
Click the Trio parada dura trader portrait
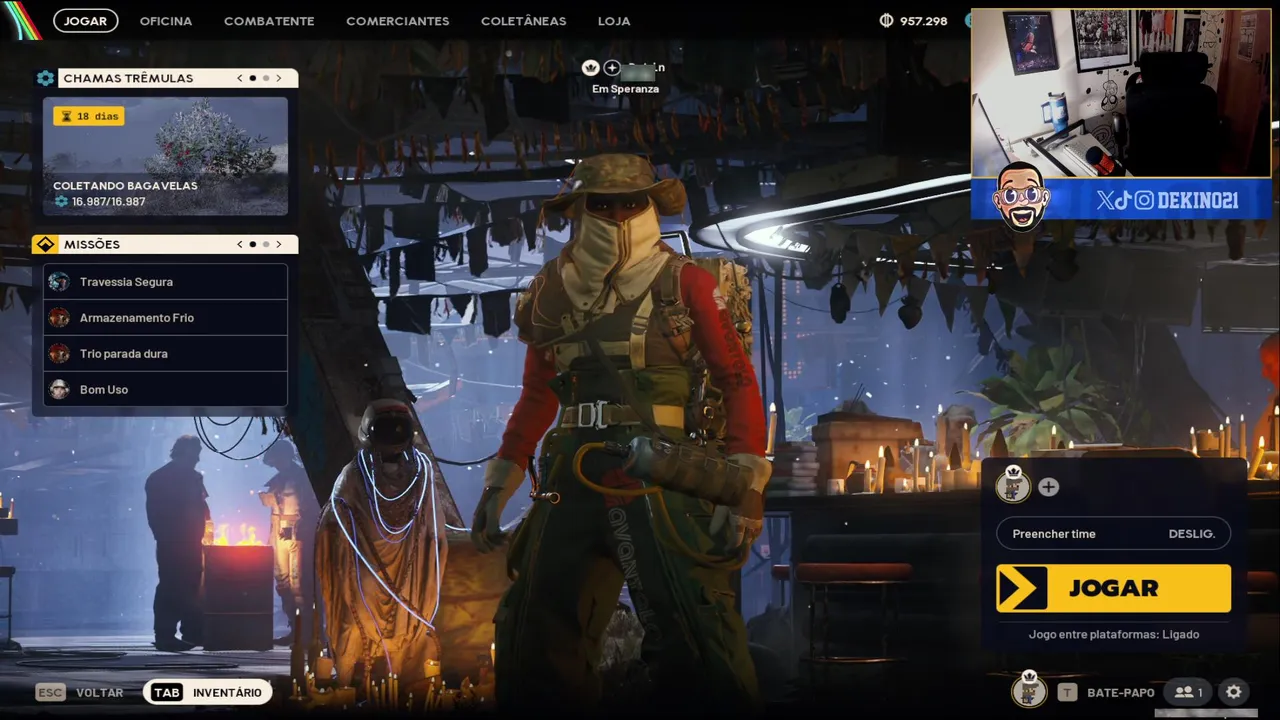point(59,354)
